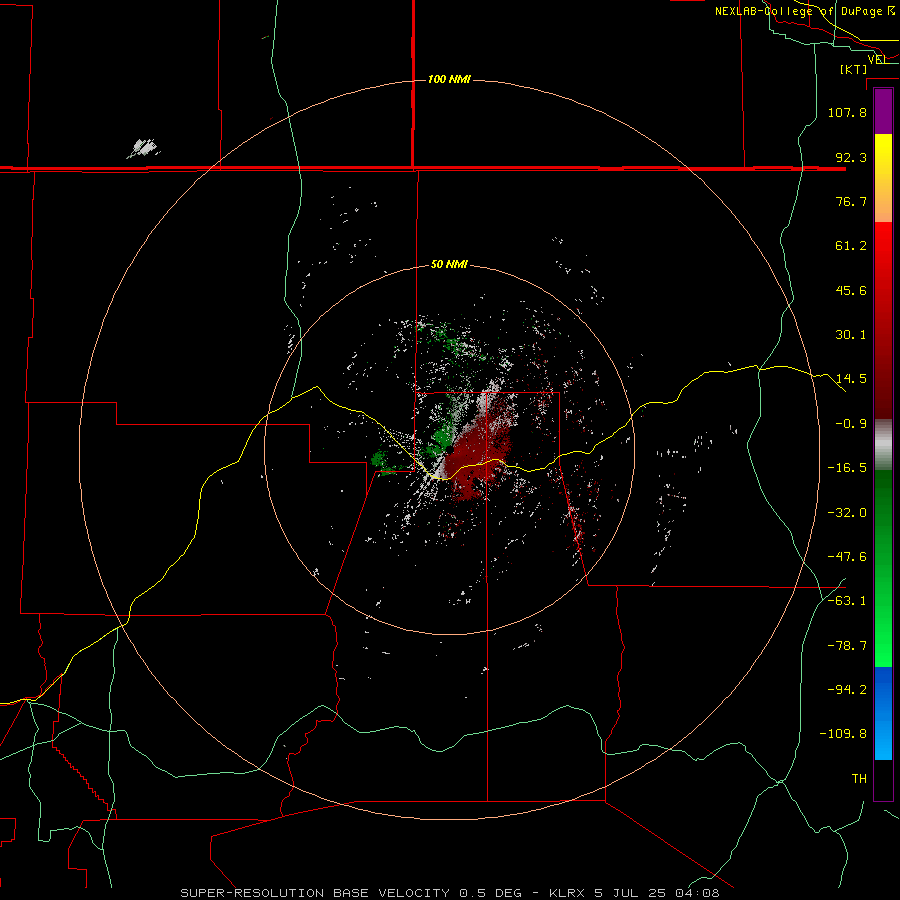Click the 30.1 value on velocity scale
The image size is (900, 900).
point(851,335)
